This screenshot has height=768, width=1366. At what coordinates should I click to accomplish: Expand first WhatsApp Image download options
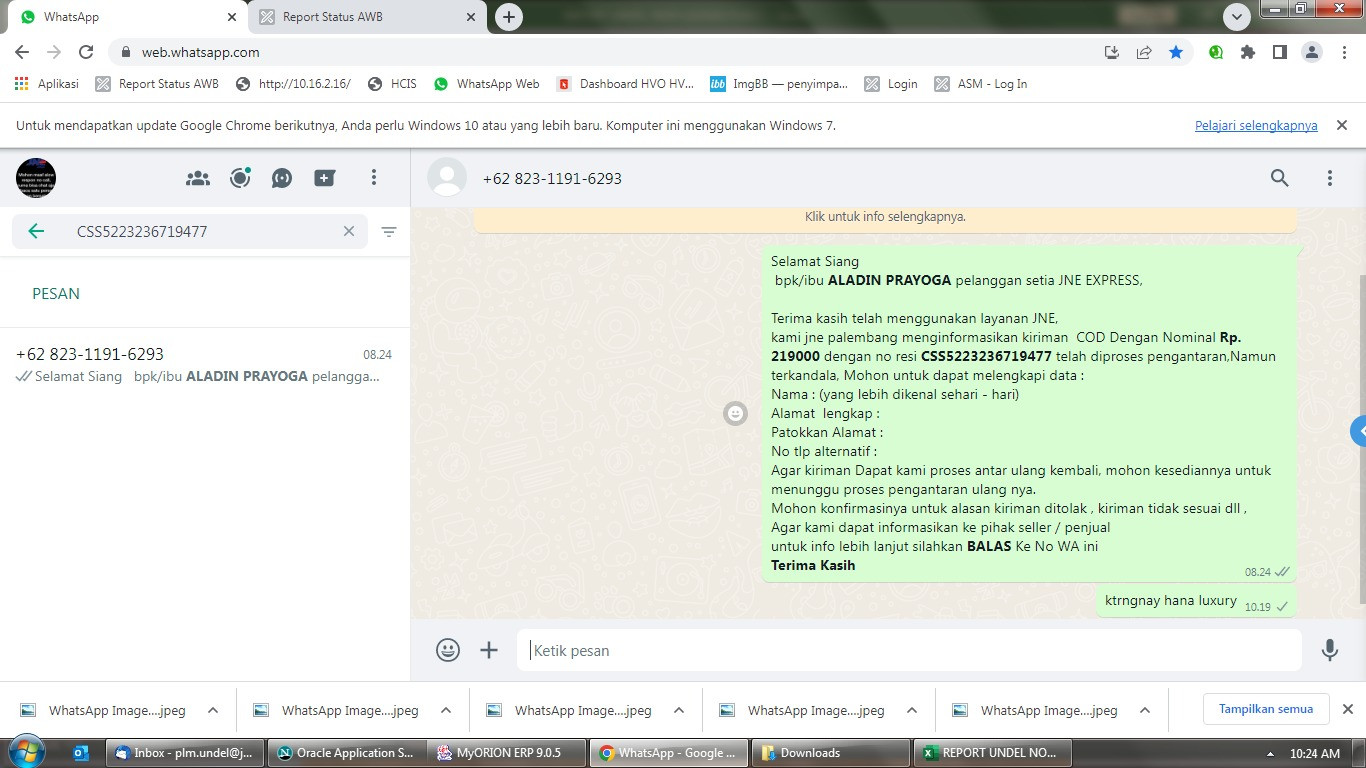[213, 710]
